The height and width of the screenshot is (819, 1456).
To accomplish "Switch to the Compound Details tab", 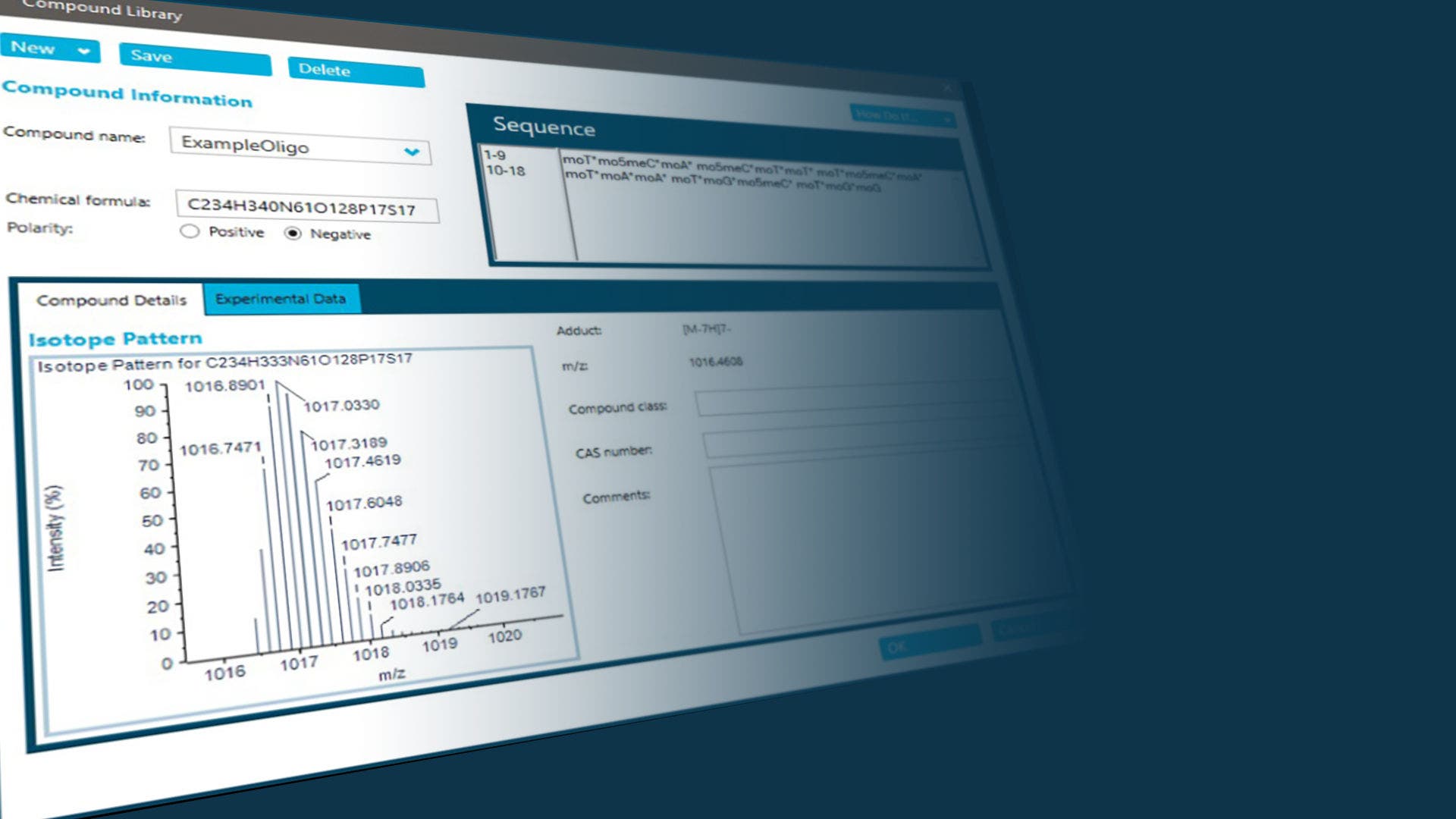I will (111, 300).
